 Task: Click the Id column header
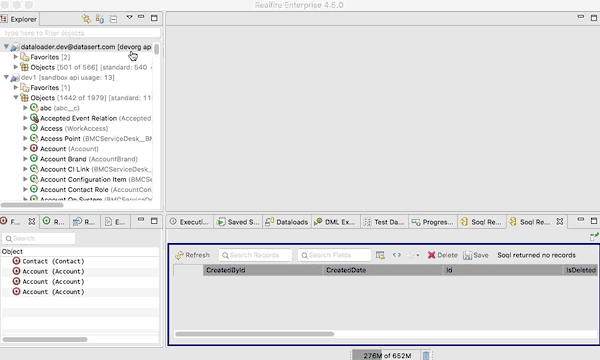(503, 270)
